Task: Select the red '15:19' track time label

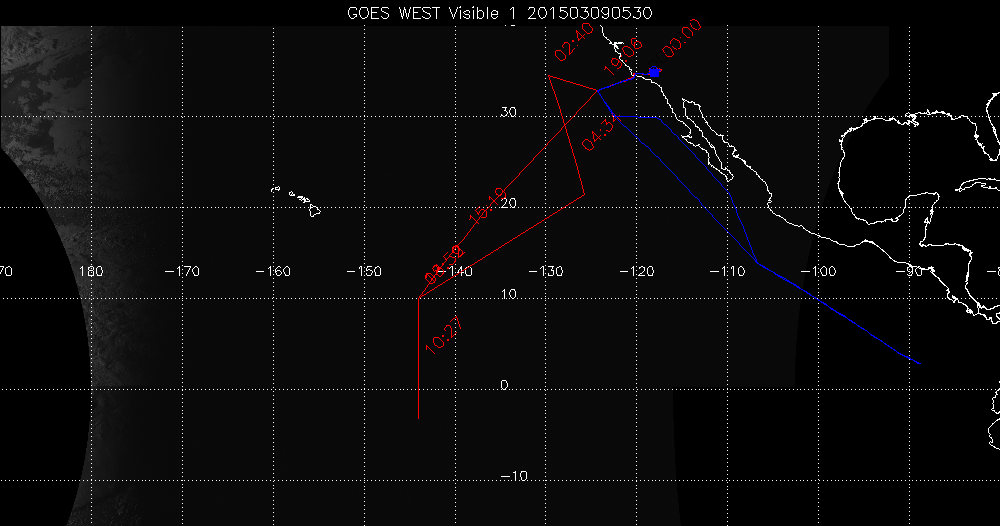Action: pos(487,205)
